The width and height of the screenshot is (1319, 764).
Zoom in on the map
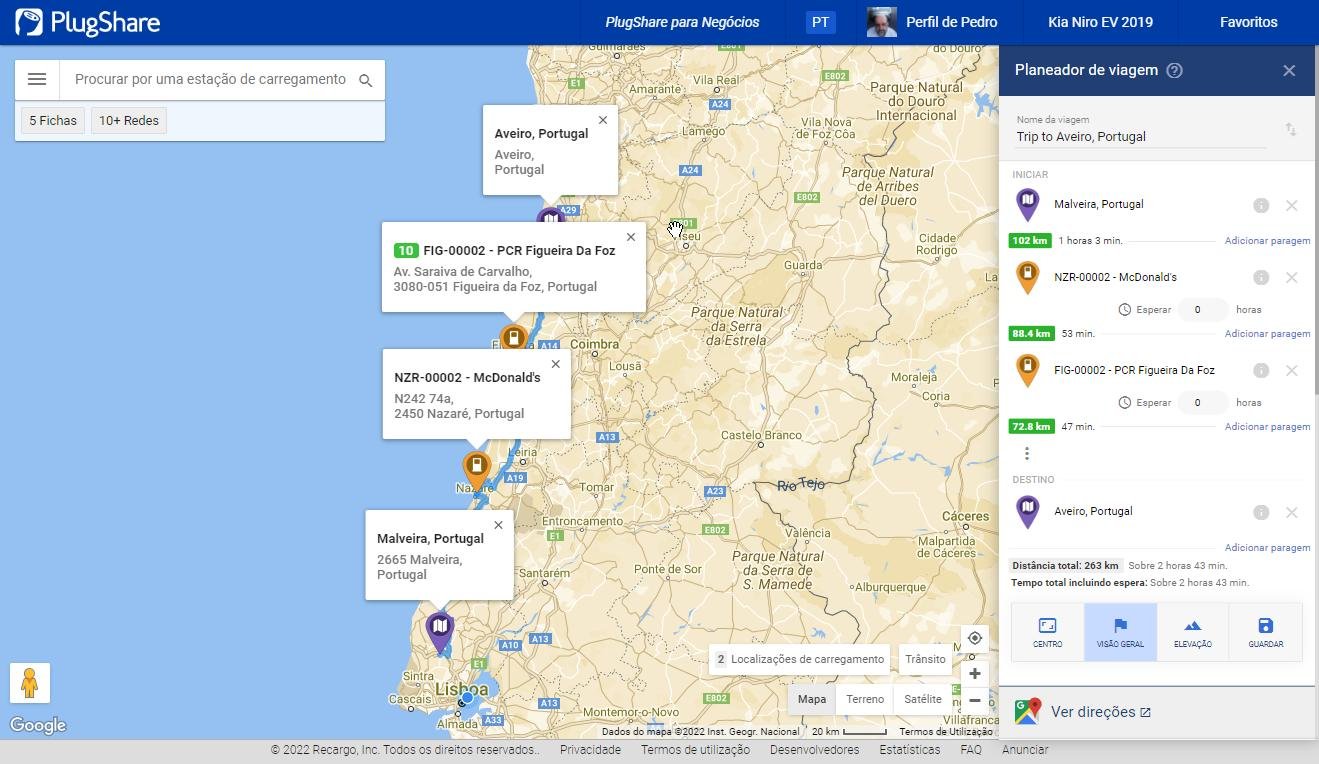point(975,673)
